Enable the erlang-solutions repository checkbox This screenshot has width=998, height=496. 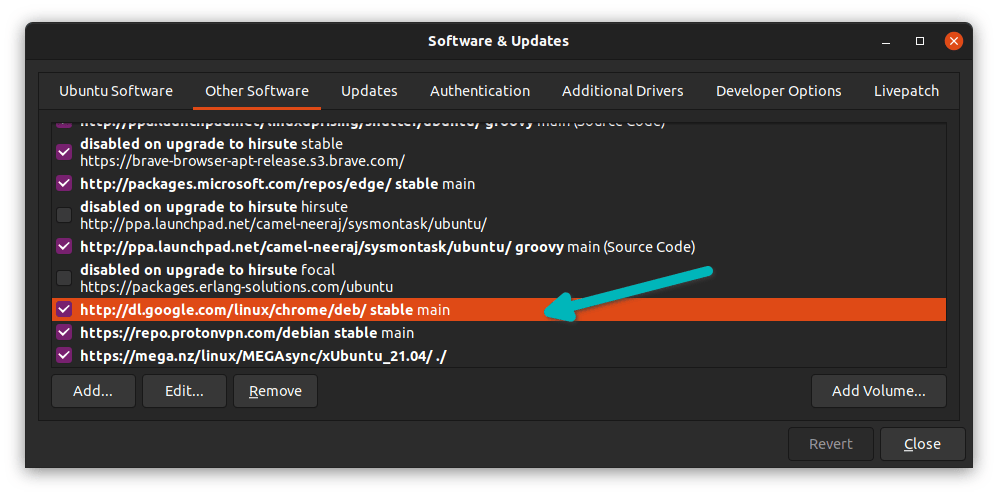tap(64, 277)
